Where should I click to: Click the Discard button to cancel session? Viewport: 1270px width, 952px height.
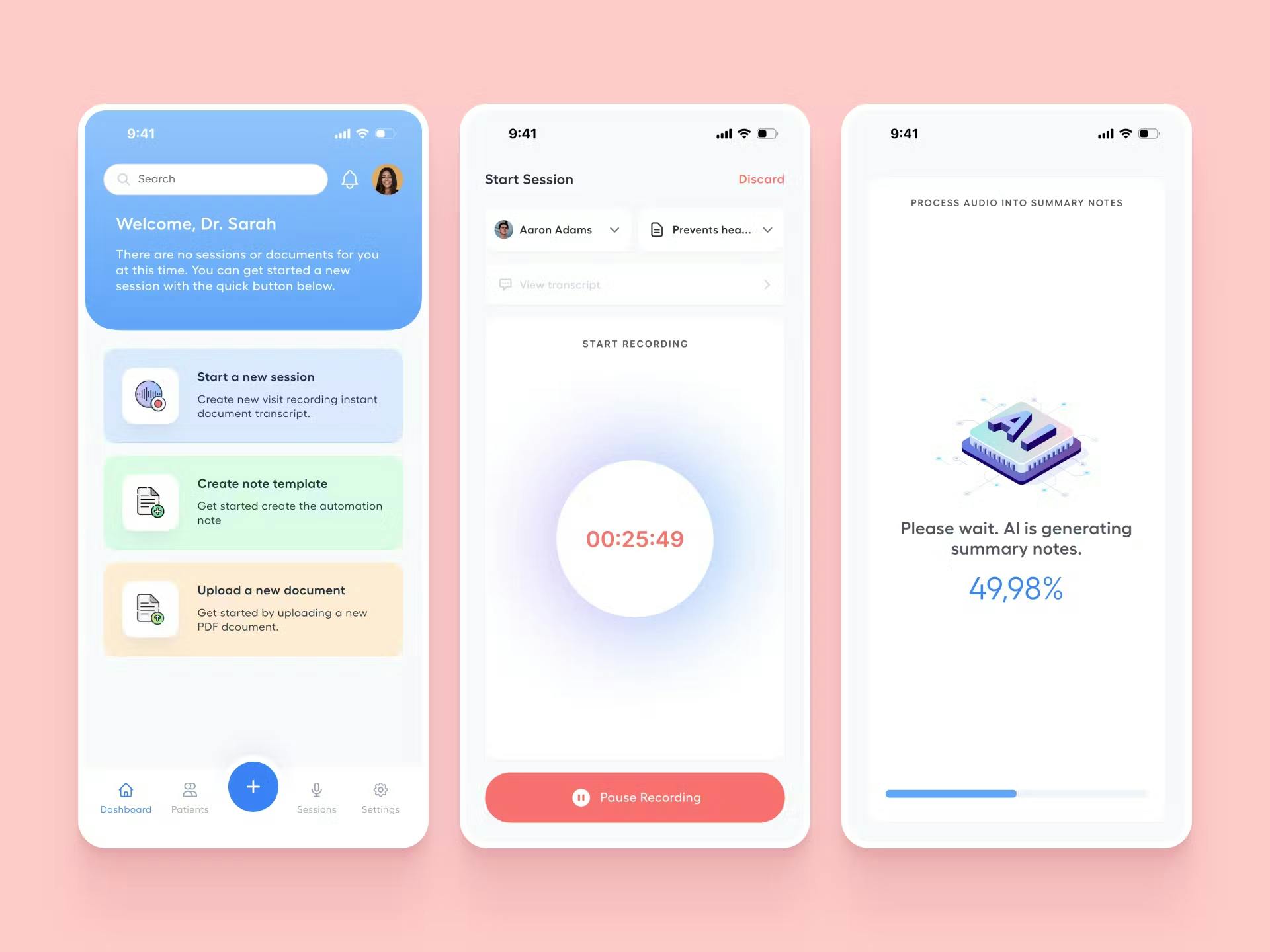(x=762, y=179)
